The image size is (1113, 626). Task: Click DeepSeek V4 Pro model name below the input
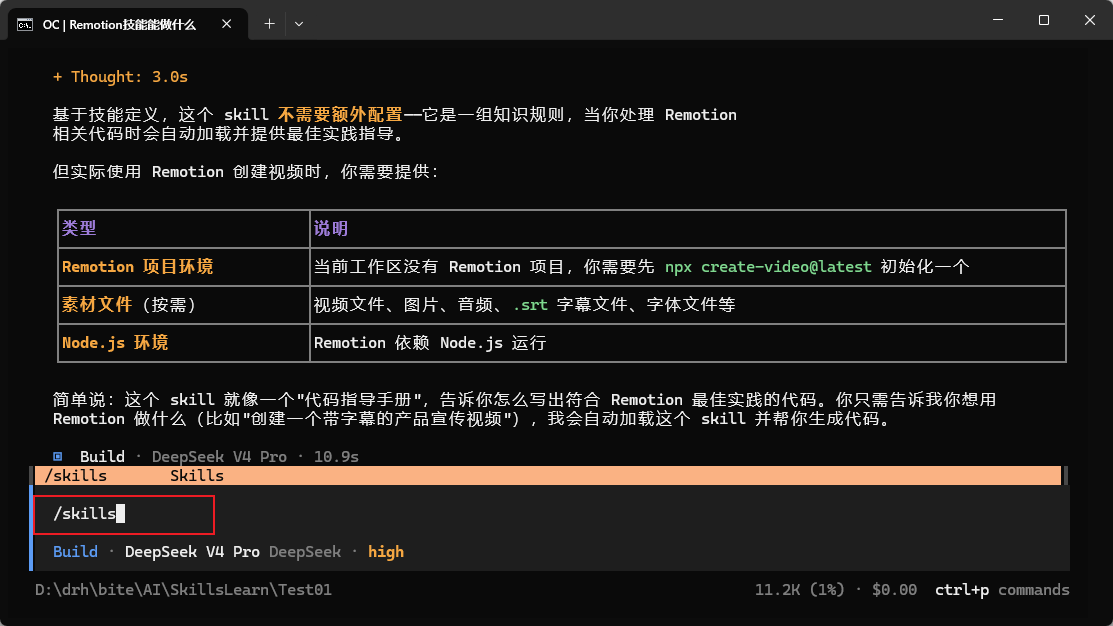[x=192, y=551]
